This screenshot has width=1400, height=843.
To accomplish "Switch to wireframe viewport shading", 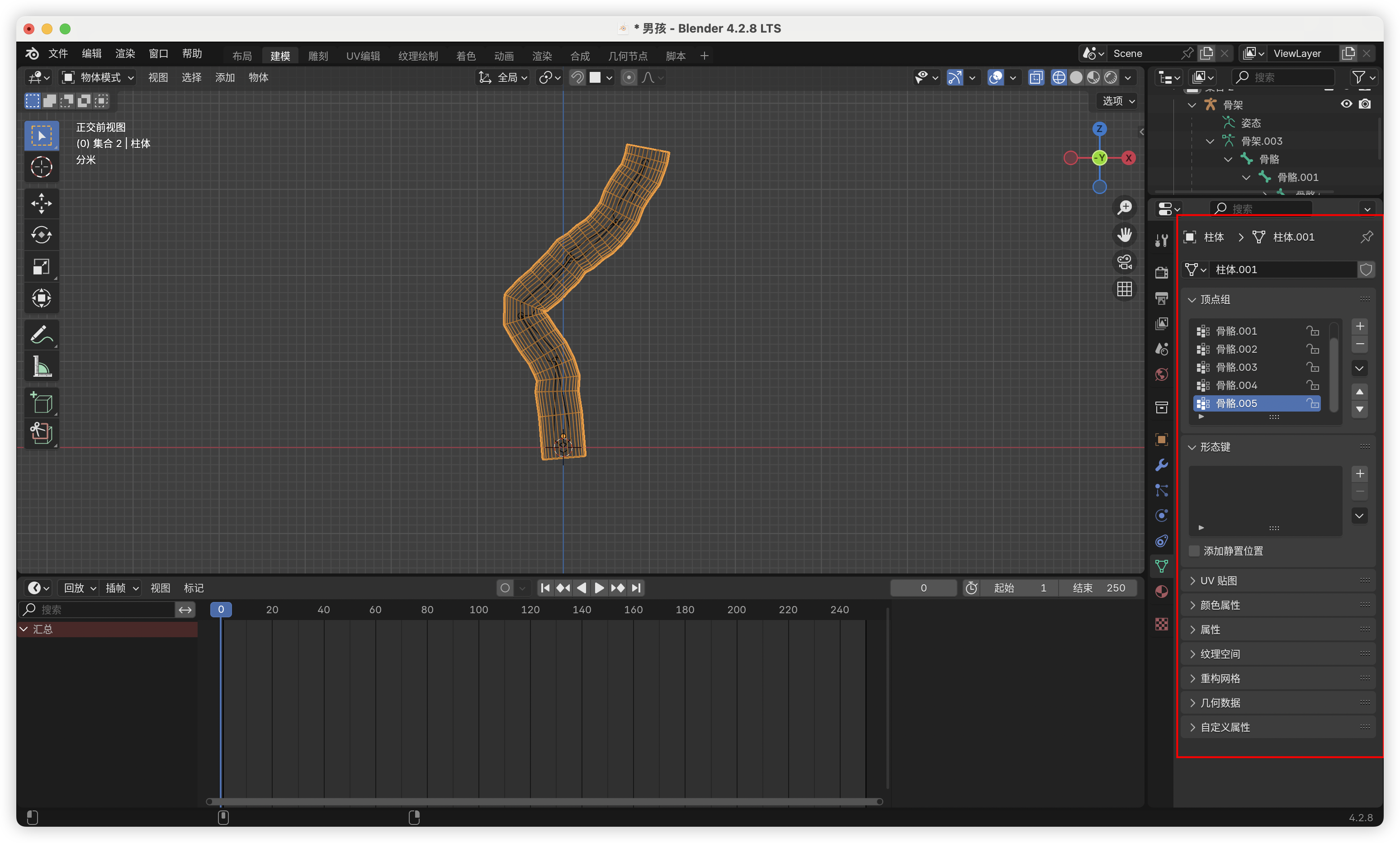I will (x=1059, y=77).
